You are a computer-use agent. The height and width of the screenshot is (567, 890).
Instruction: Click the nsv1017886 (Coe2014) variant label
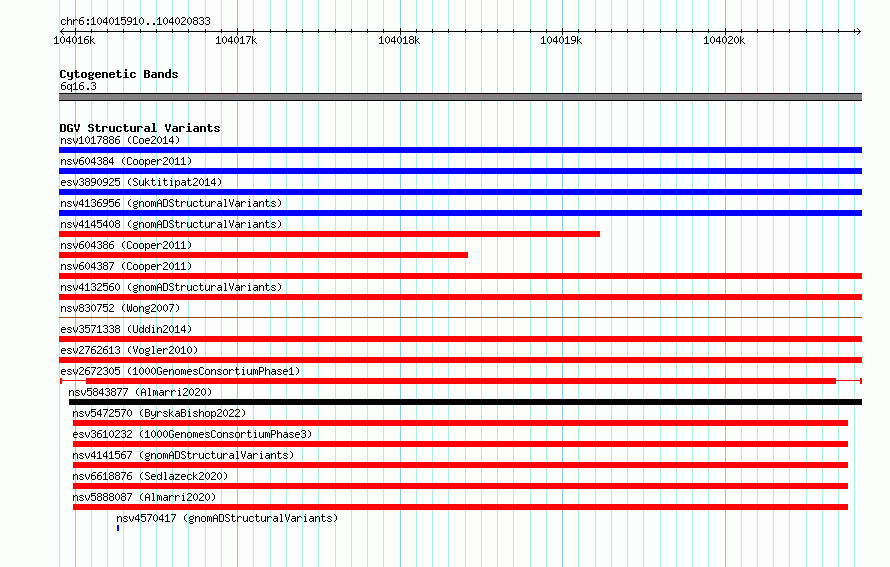pos(120,140)
